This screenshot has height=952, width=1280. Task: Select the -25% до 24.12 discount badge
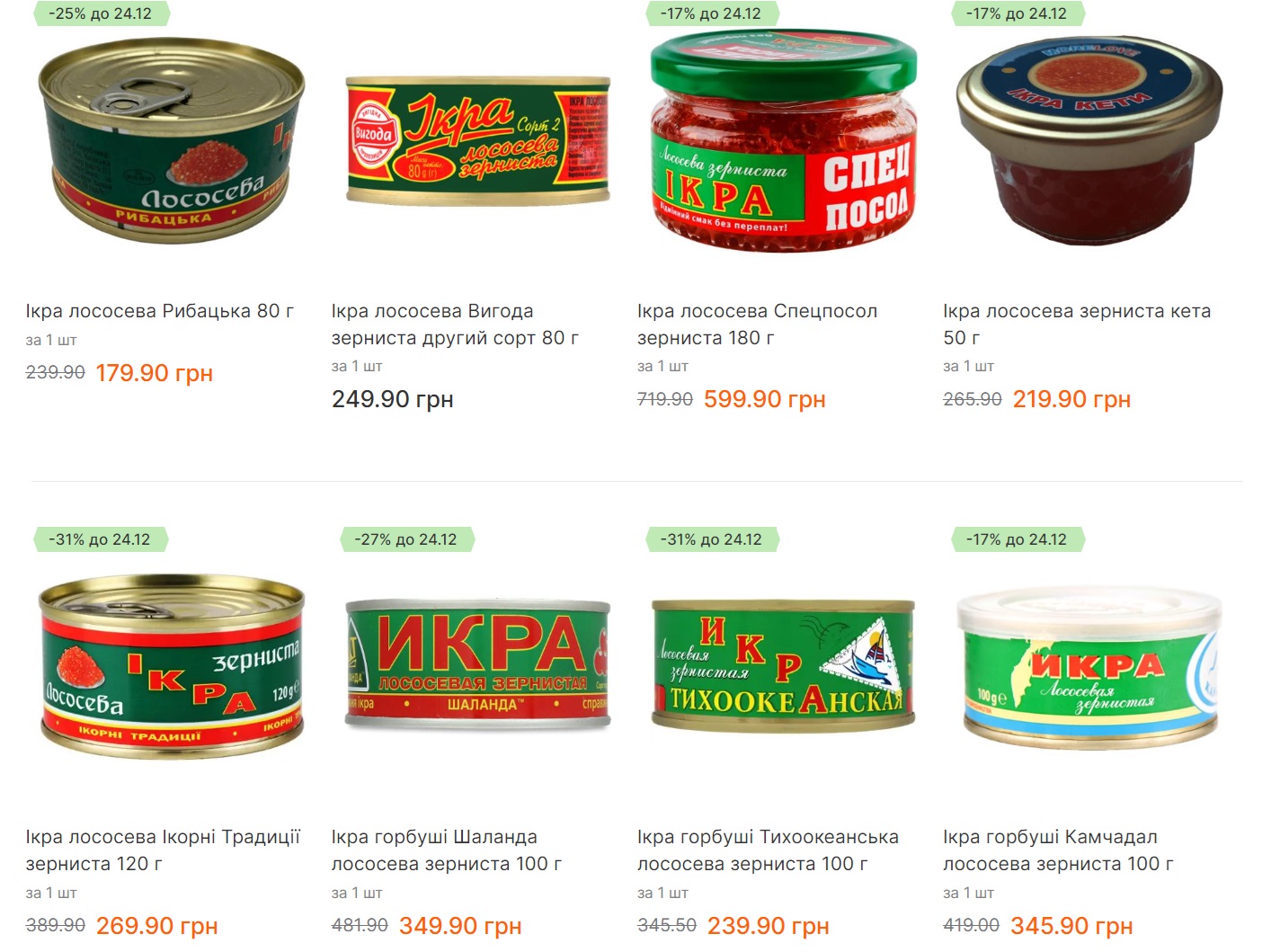[x=101, y=13]
